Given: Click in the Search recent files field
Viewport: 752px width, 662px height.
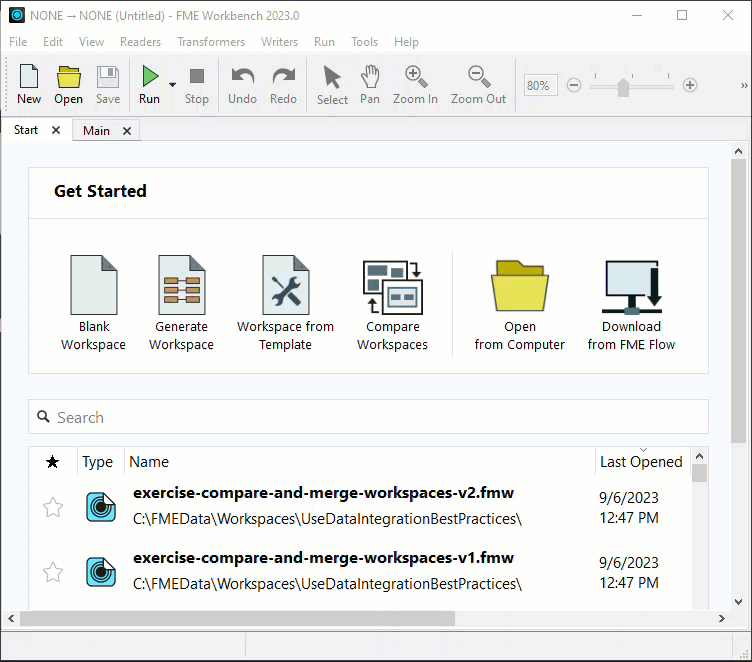Looking at the screenshot, I should pyautogui.click(x=368, y=417).
